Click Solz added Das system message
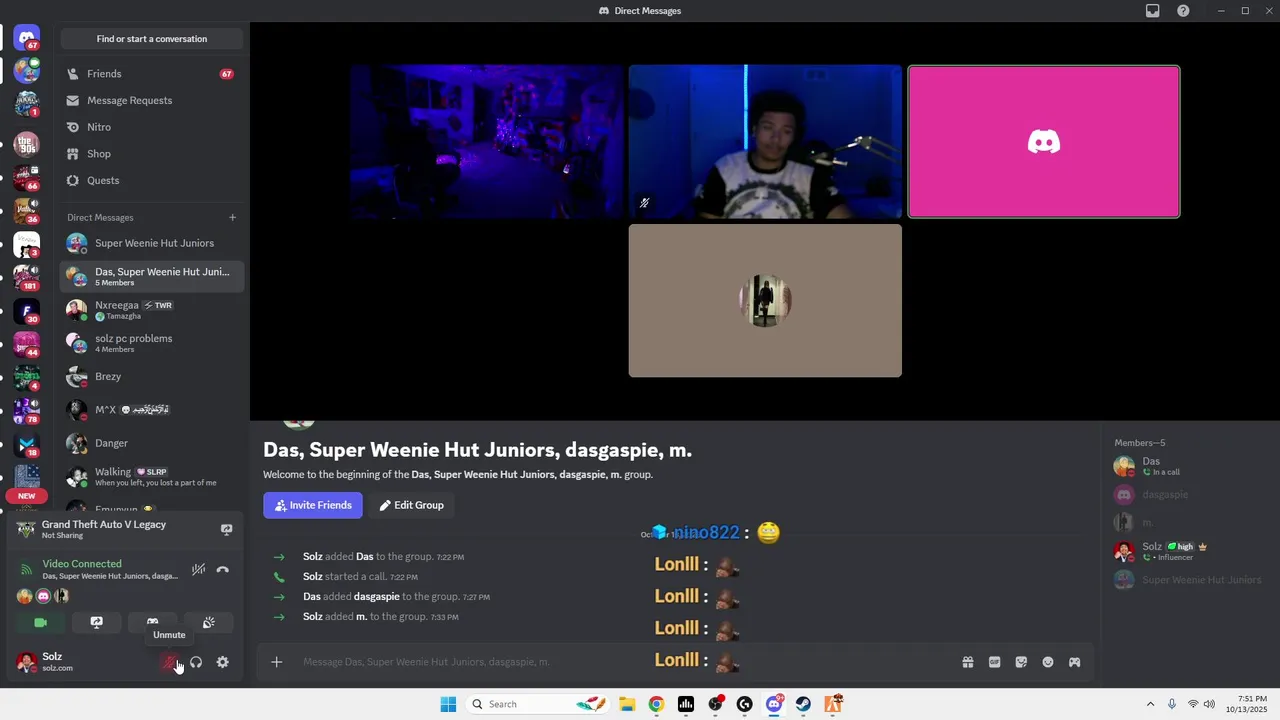The width and height of the screenshot is (1280, 720). tap(382, 556)
